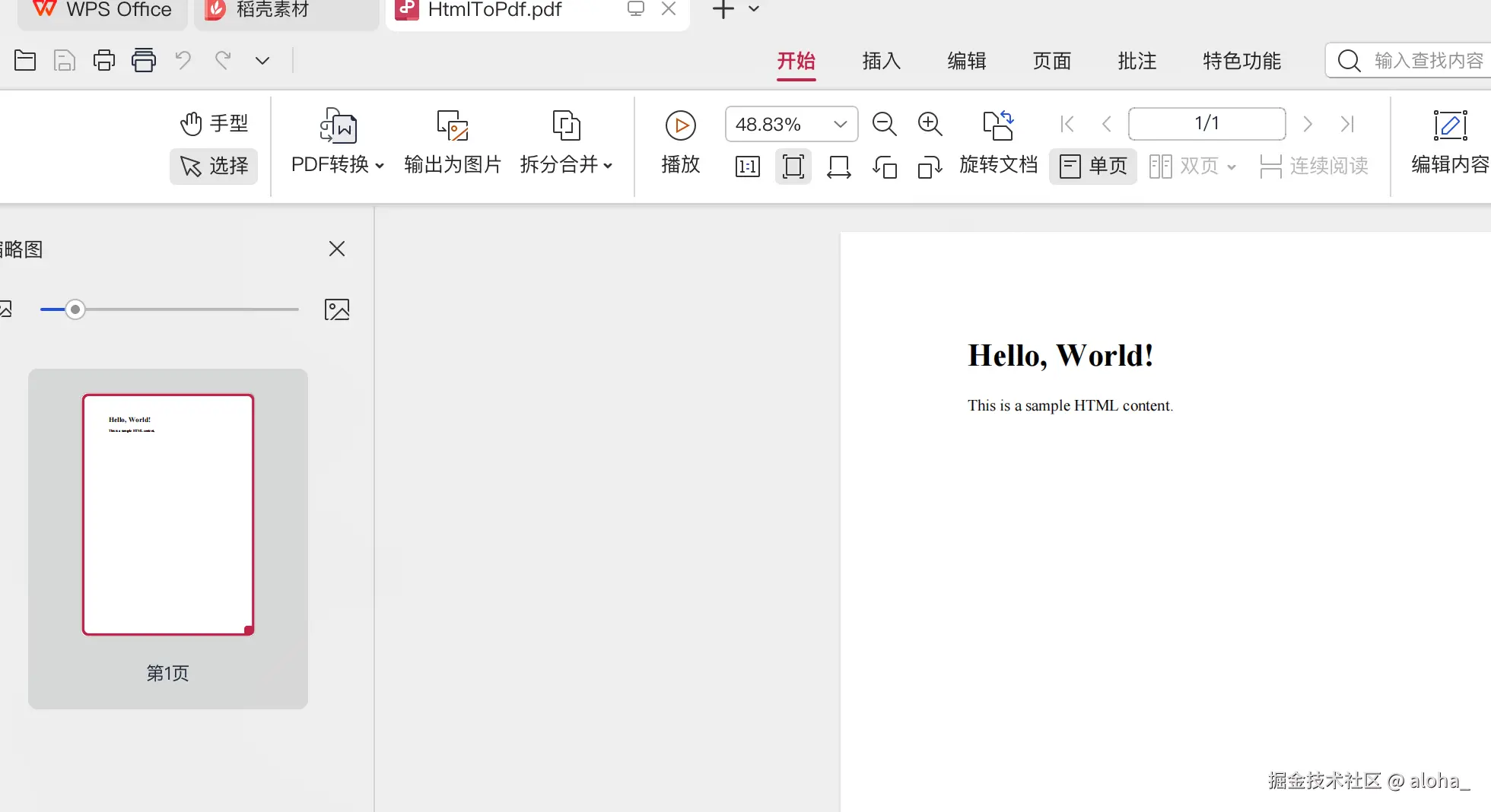This screenshot has height=812, width=1491.
Task: Set actual size 1:1 view
Action: [748, 167]
